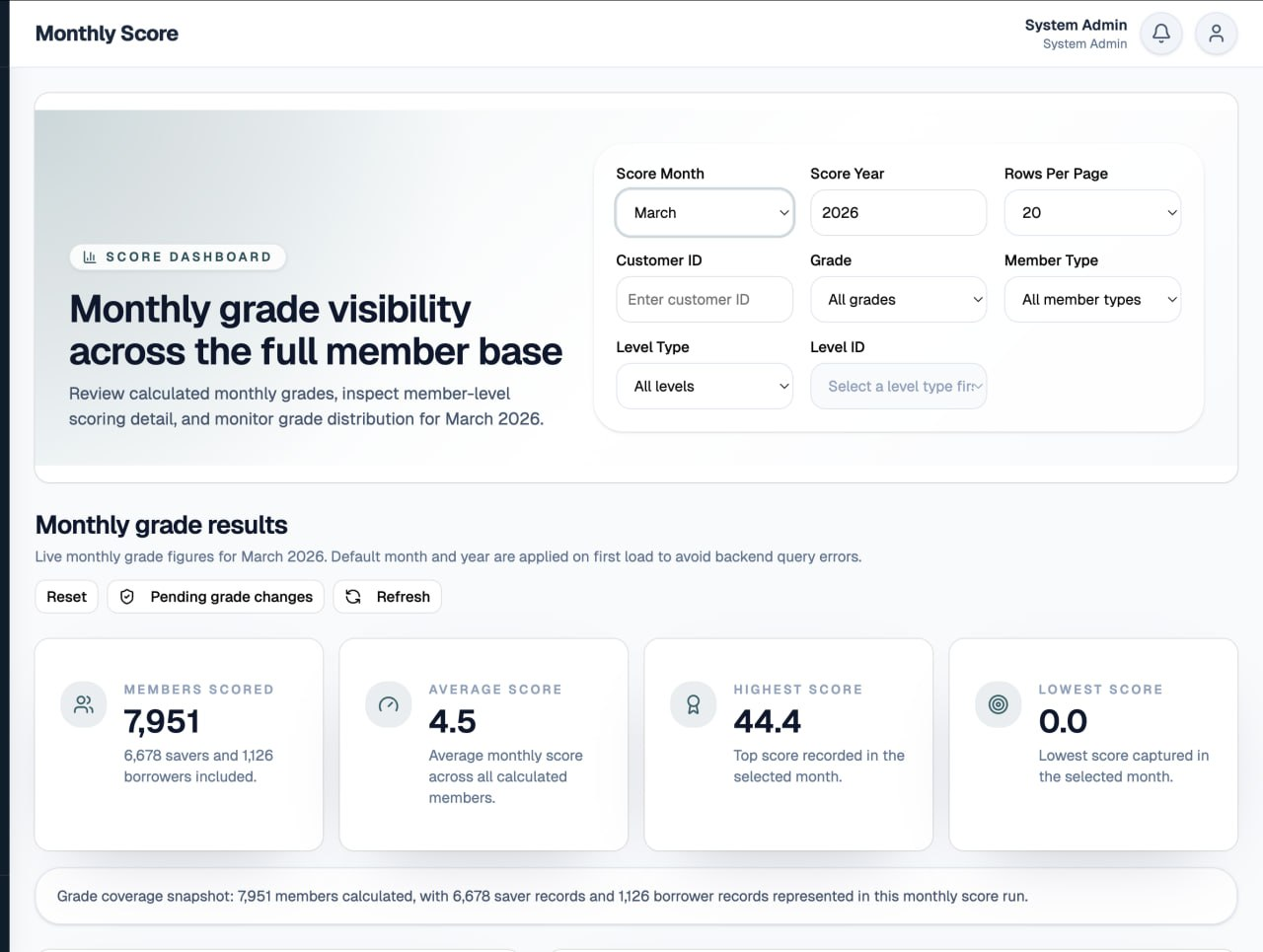Click the 4.5 average score value
The height and width of the screenshot is (952, 1263).
point(452,722)
